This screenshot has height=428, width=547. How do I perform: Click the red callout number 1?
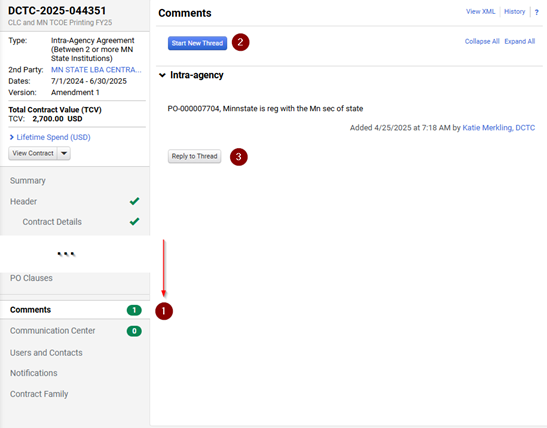pos(164,311)
